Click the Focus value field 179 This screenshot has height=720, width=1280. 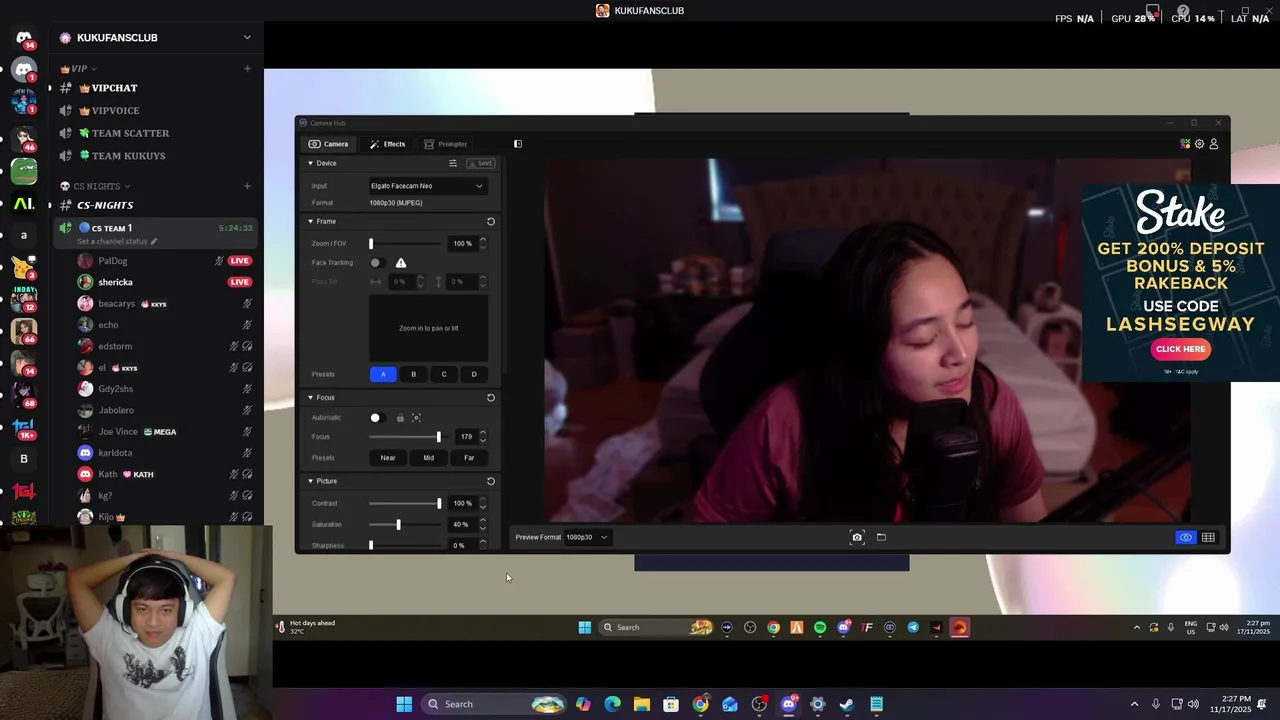point(464,437)
